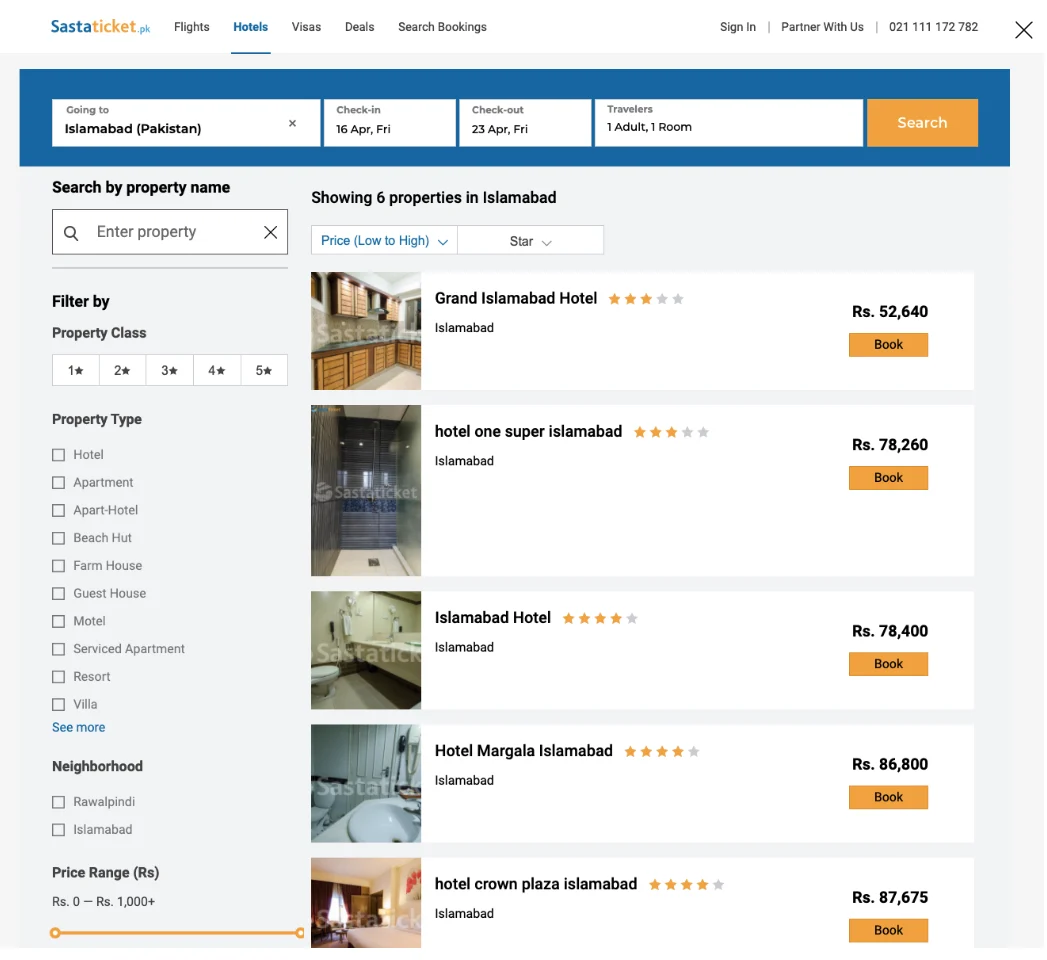
Task: Check the Hotel property type
Action: click(59, 455)
